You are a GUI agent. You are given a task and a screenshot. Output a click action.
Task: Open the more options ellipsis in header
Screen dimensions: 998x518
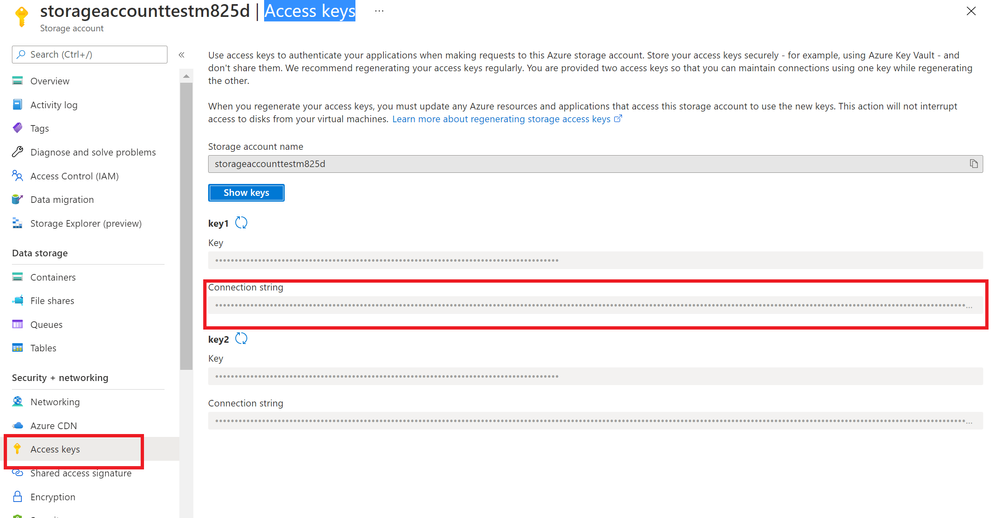pyautogui.click(x=379, y=11)
